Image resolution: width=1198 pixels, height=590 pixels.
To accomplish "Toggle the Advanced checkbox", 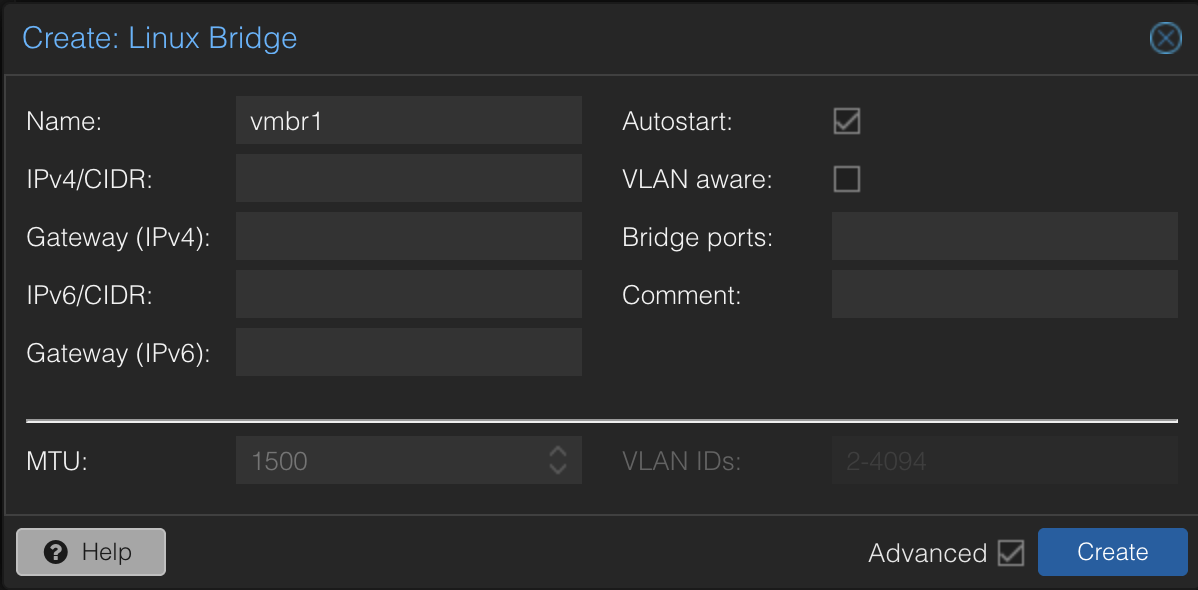I will [1013, 552].
